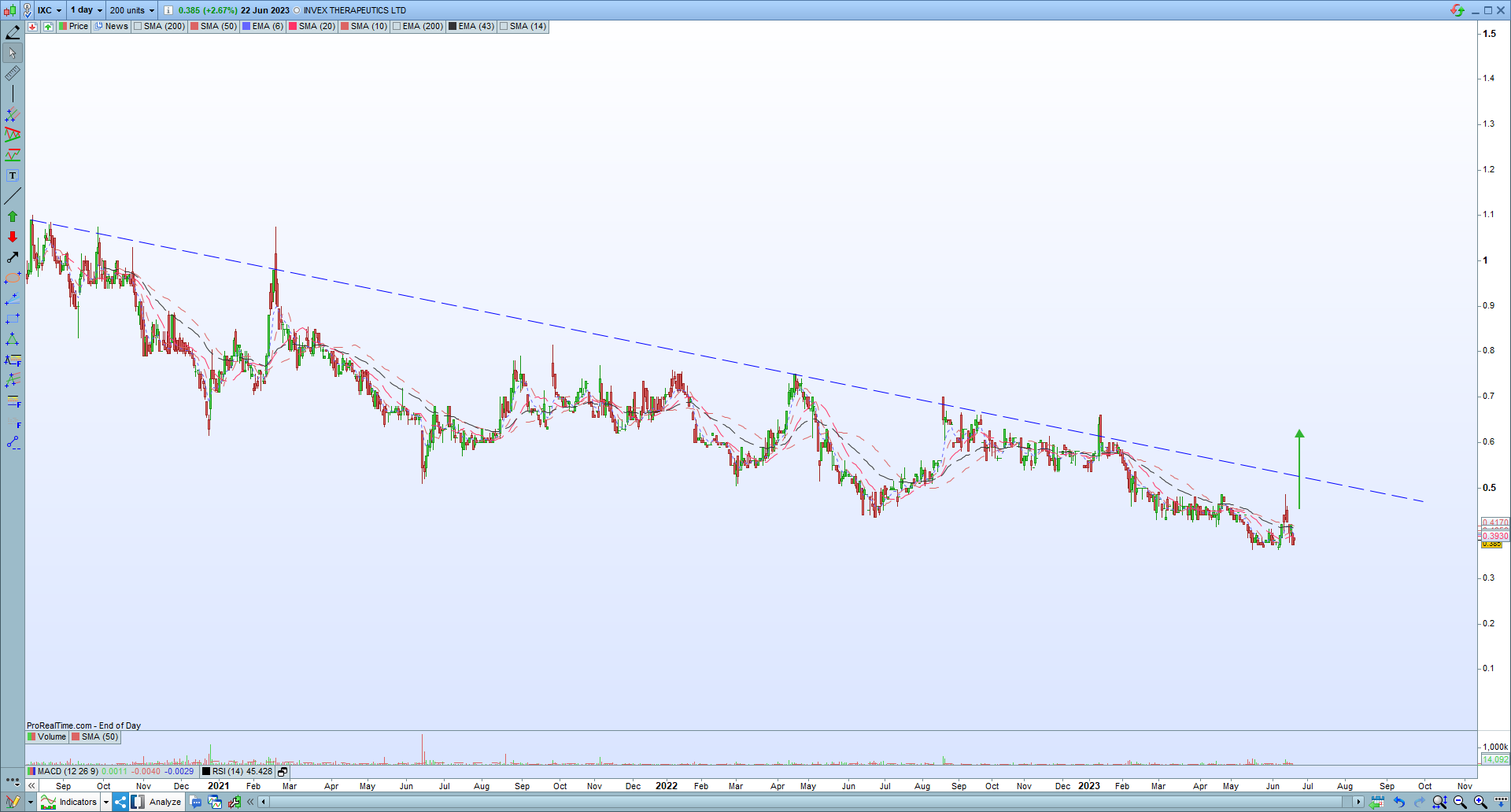This screenshot has height=812, width=1511.
Task: Click the horizontal chart scrollbar track
Action: tap(810, 802)
